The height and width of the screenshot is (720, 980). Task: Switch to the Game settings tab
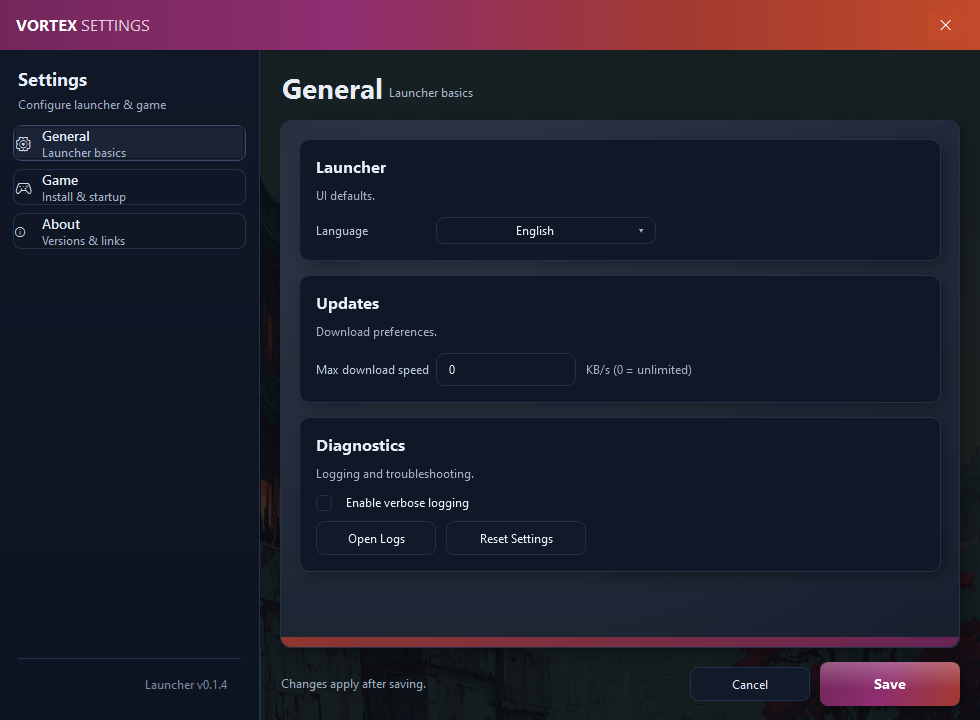129,188
